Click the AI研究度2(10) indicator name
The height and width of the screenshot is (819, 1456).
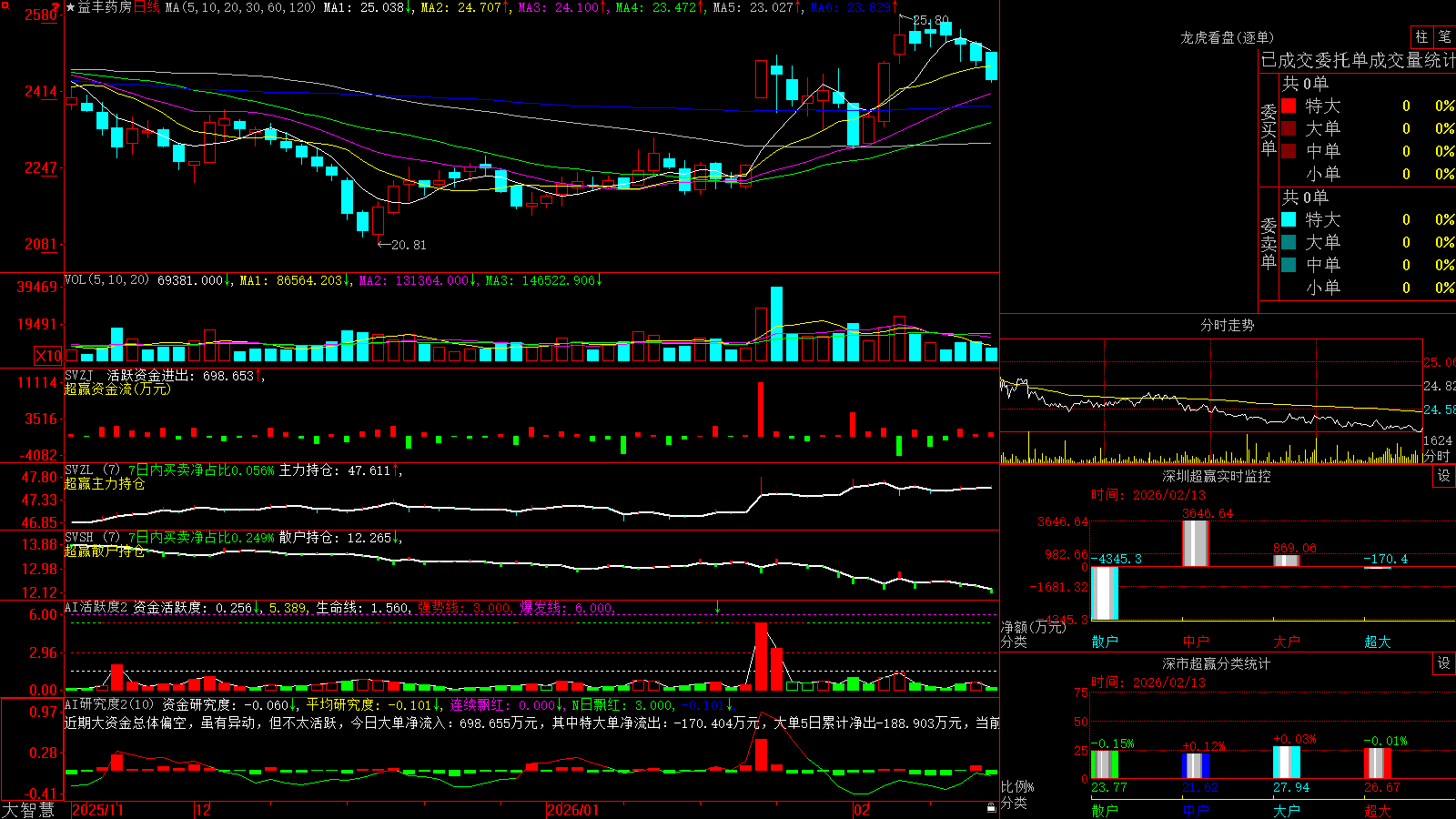click(x=109, y=704)
